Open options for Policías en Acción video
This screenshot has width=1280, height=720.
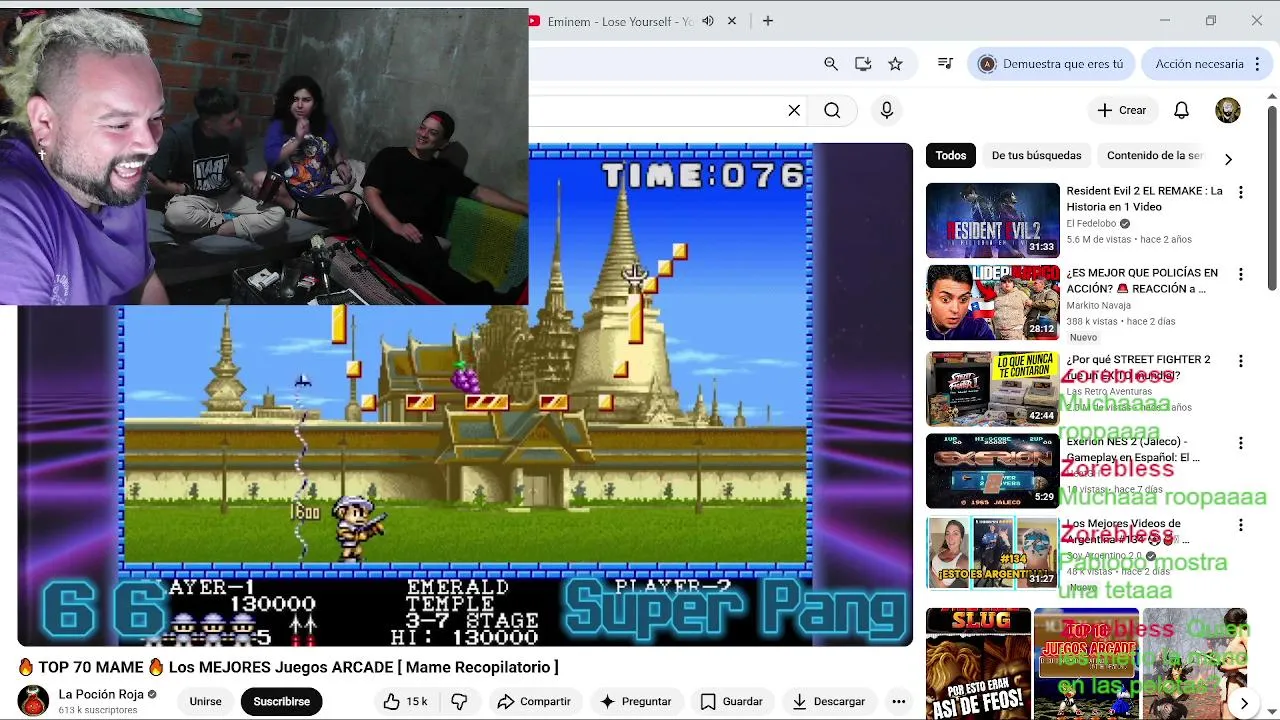[1240, 274]
